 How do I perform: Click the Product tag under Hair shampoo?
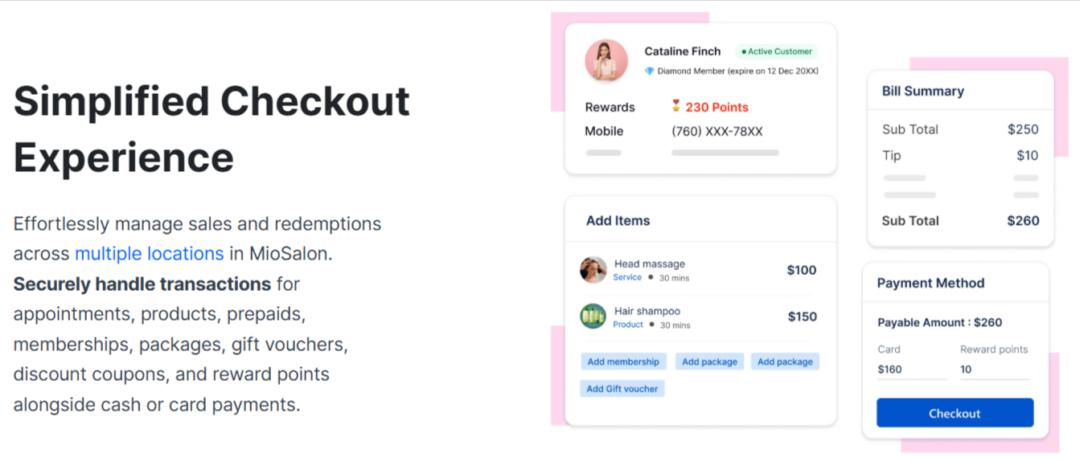tap(628, 325)
